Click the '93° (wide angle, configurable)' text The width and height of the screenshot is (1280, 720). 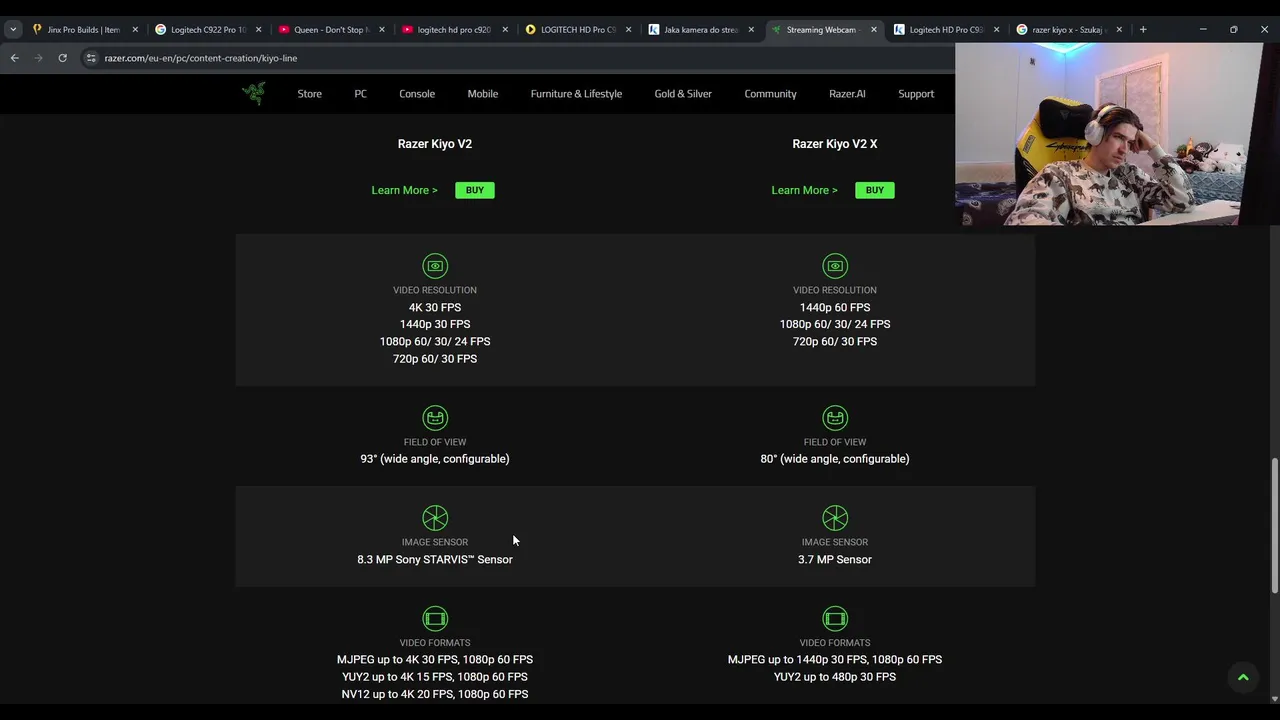(x=435, y=459)
